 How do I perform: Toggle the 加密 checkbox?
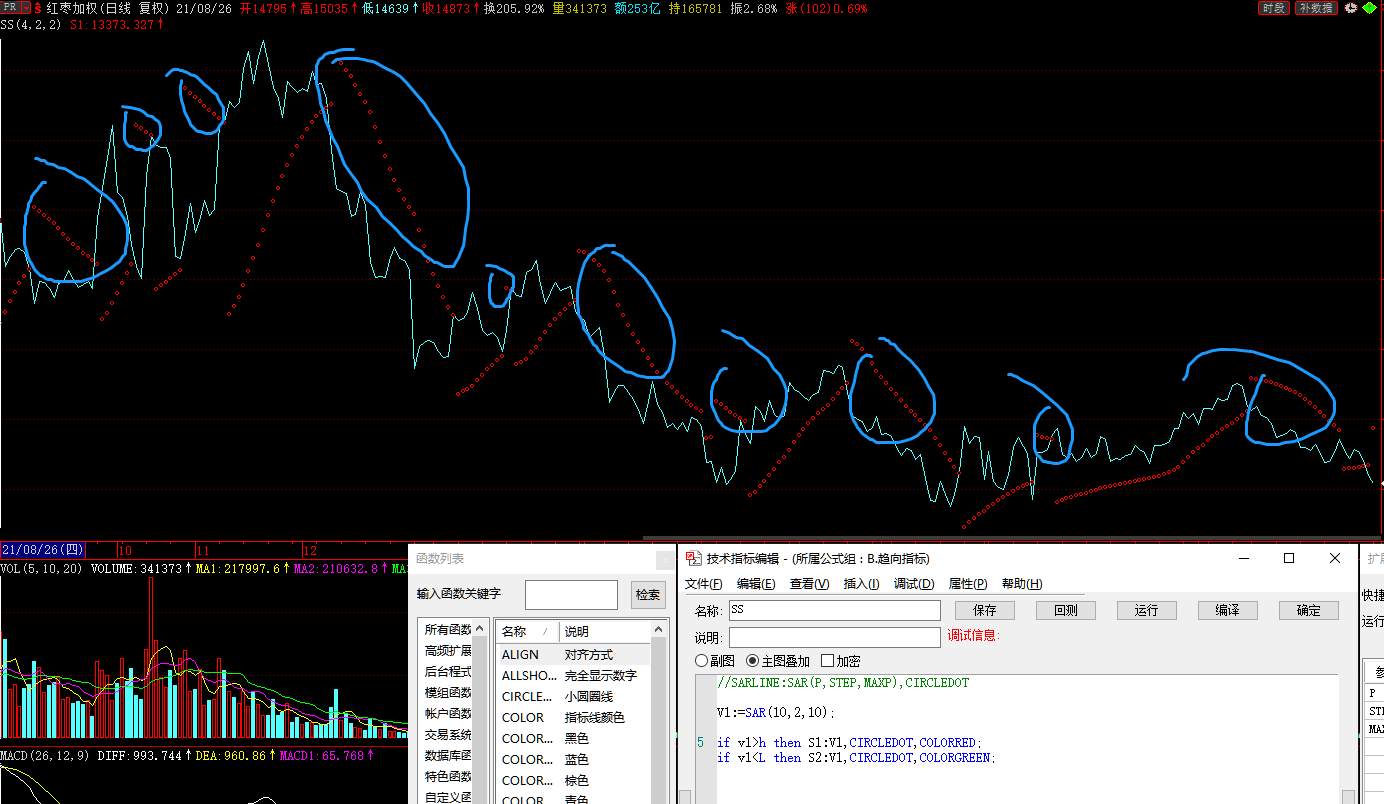[841, 661]
